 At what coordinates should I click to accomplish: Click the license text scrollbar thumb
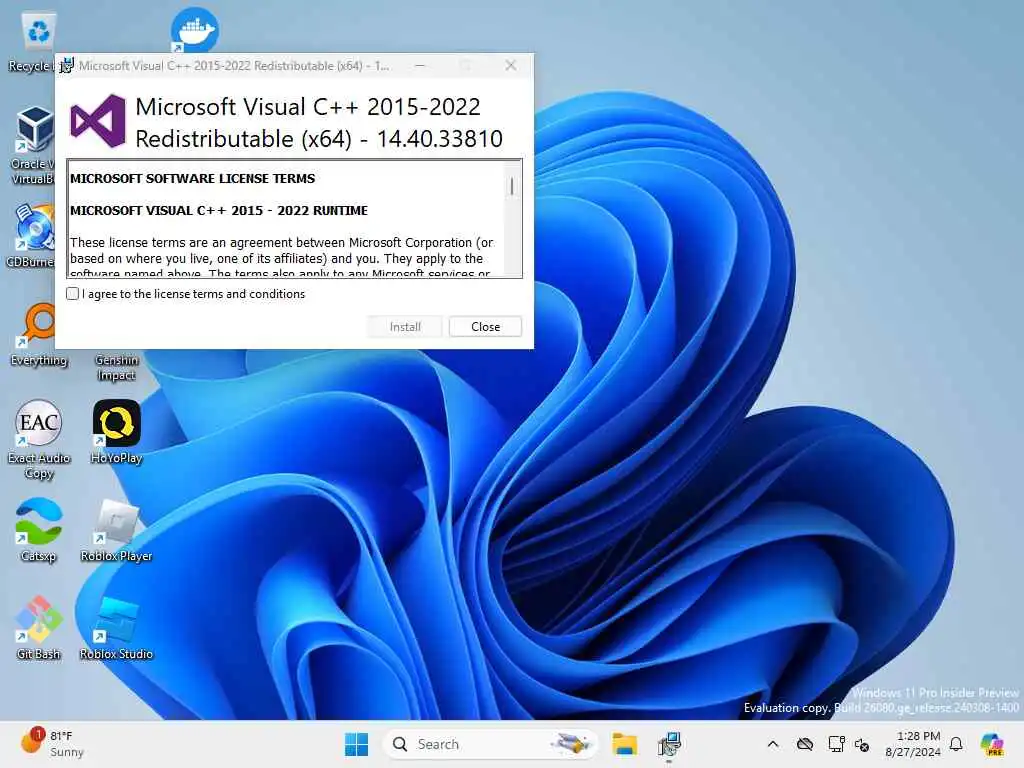[512, 187]
